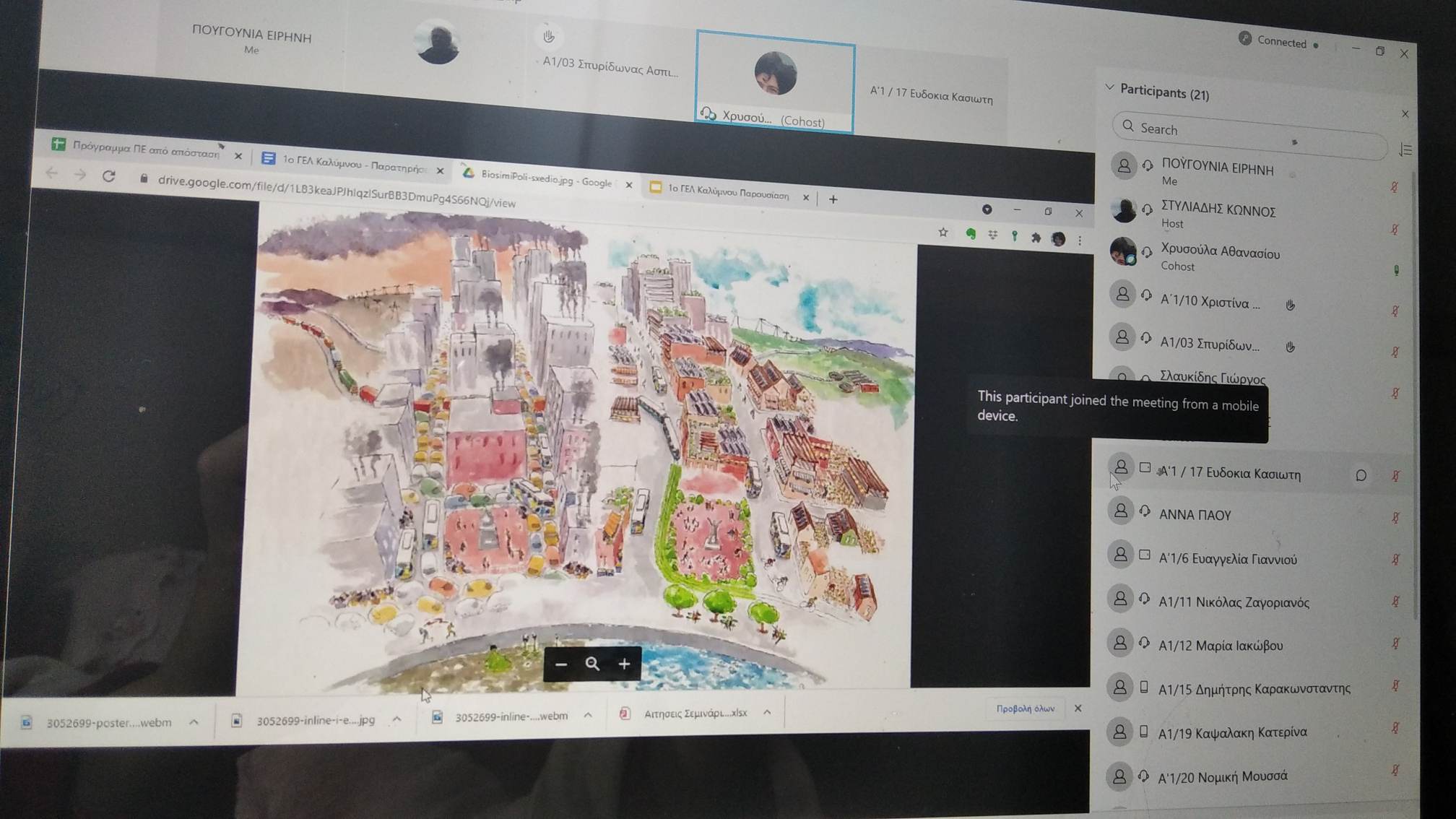The width and height of the screenshot is (1456, 819).
Task: Open Chrome profile avatar
Action: pos(1058,239)
